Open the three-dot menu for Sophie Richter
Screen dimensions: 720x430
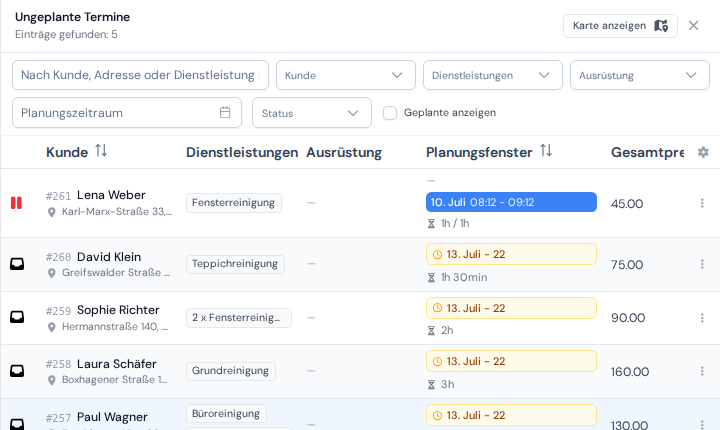coord(702,317)
